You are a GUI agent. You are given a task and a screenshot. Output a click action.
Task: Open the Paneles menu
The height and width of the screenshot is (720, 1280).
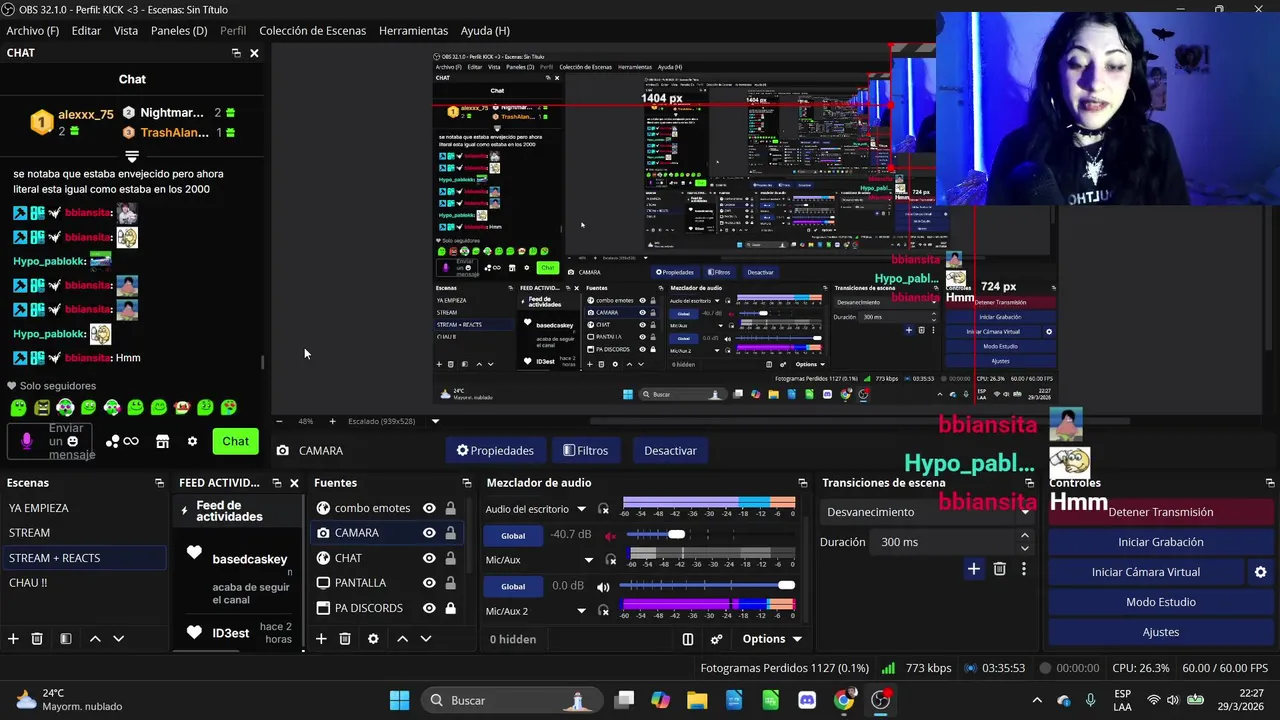point(179,31)
